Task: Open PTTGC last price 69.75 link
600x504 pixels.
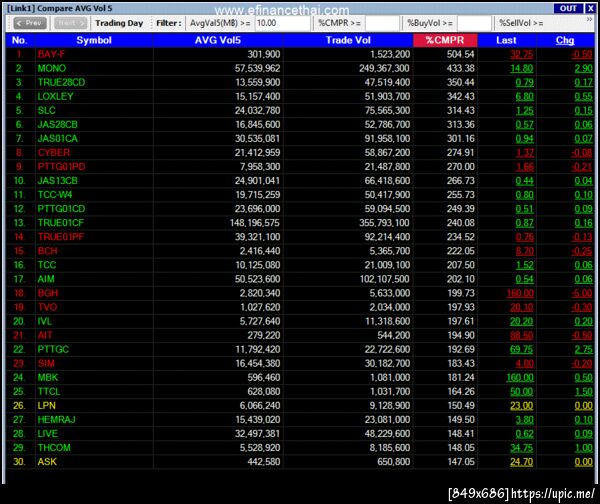Action: pos(522,349)
